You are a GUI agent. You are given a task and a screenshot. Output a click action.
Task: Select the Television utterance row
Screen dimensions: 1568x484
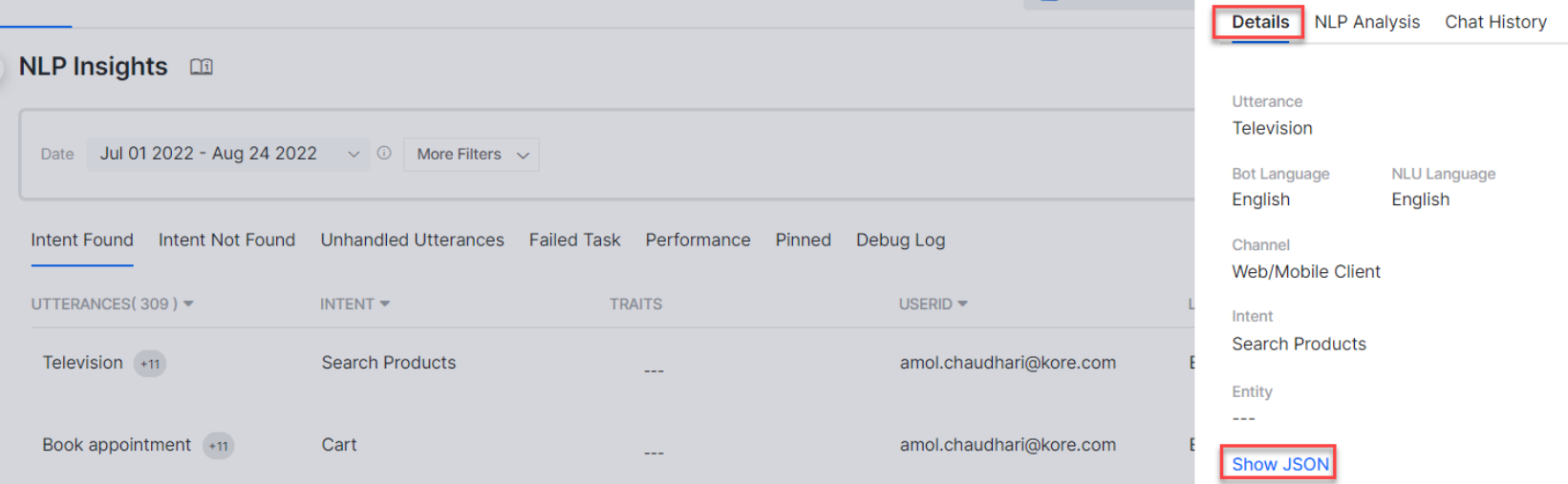83,363
